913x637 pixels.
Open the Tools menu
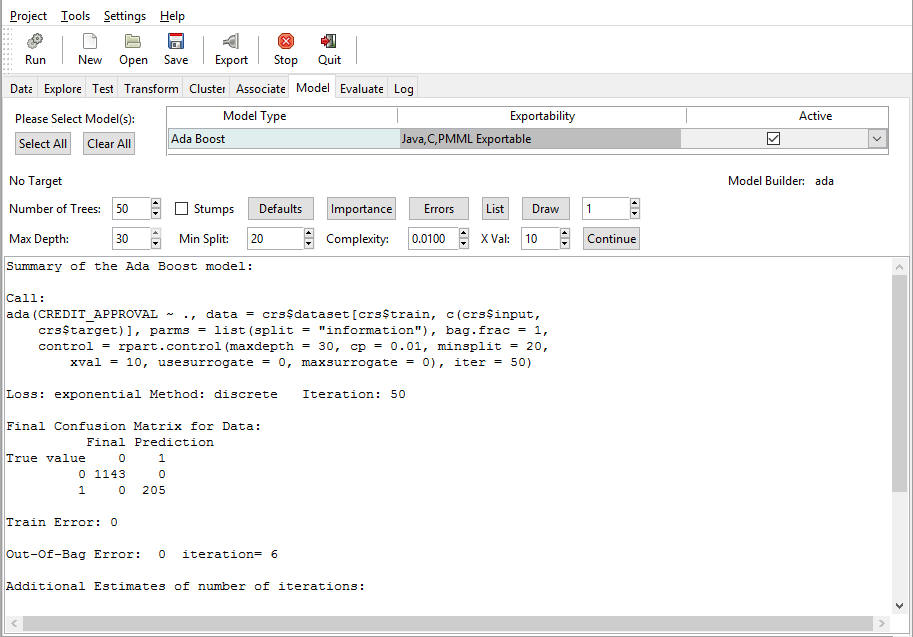[x=75, y=16]
